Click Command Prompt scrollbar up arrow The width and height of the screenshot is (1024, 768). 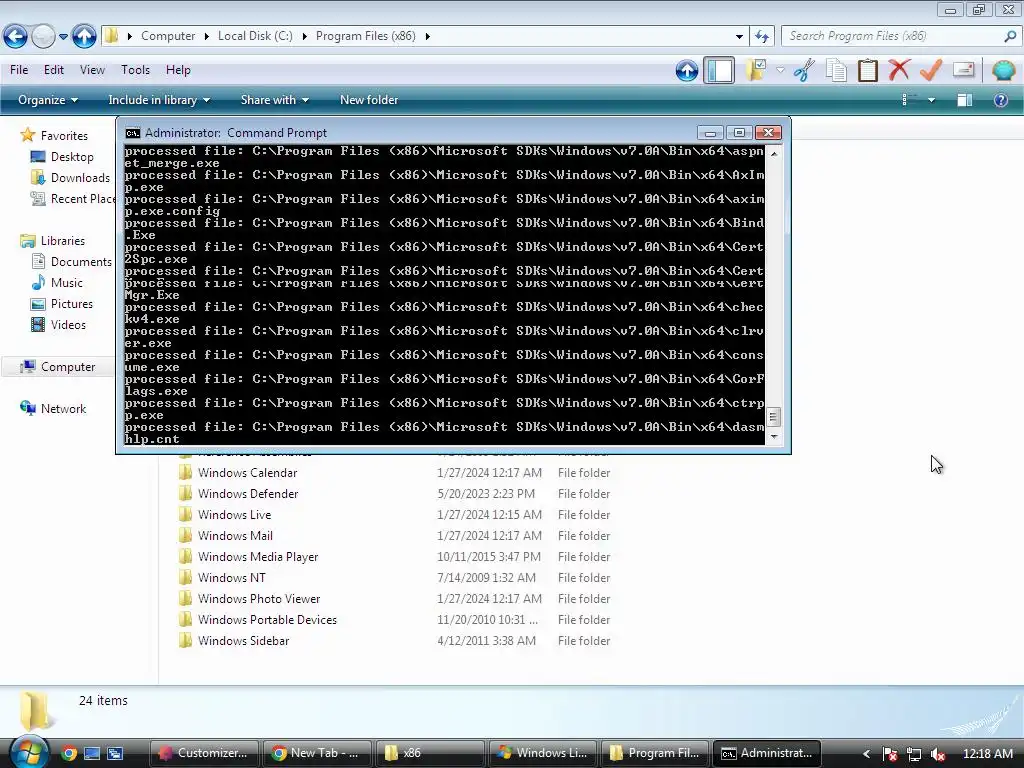[774, 154]
